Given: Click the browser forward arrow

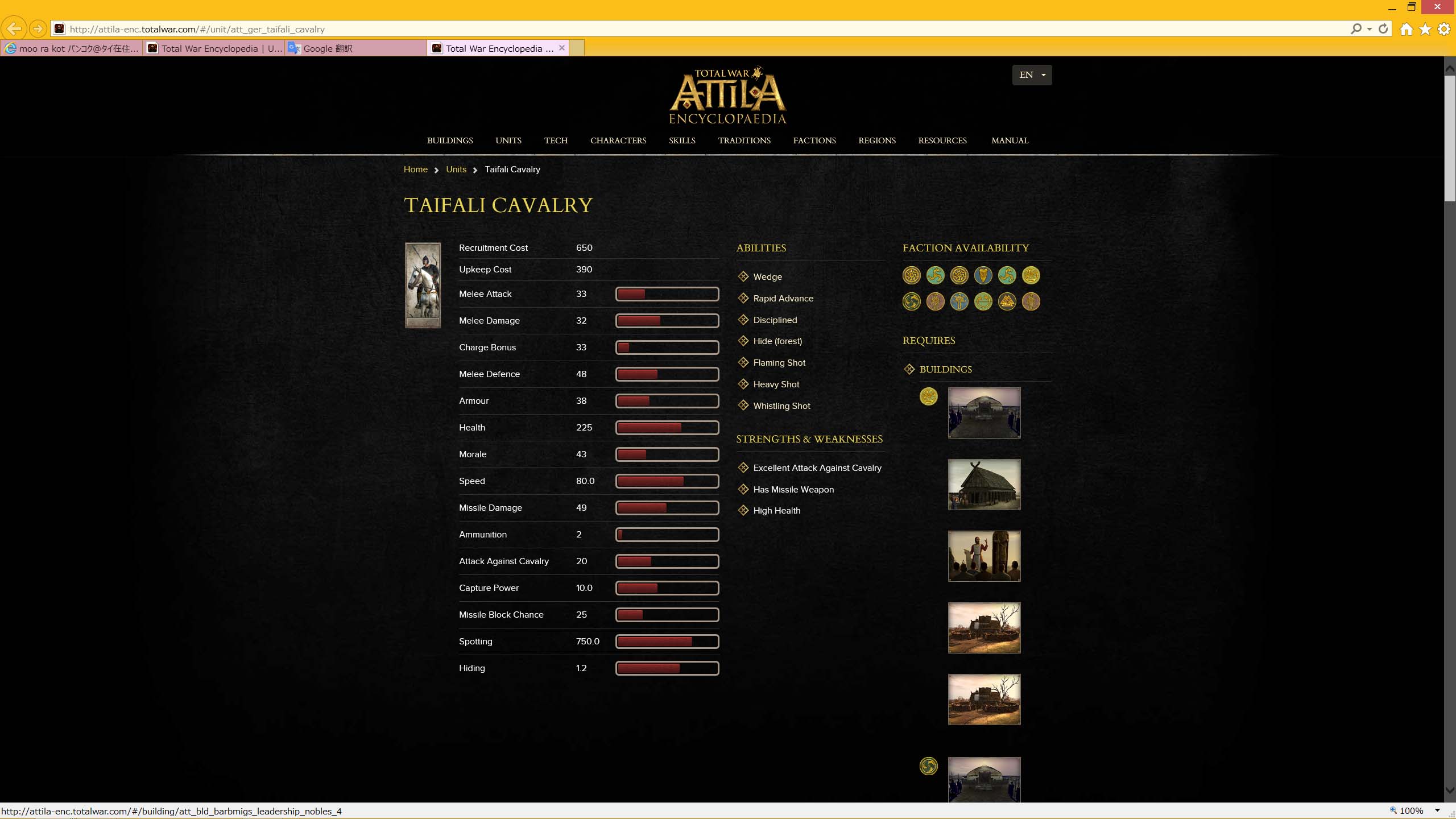Looking at the screenshot, I should click(38, 28).
